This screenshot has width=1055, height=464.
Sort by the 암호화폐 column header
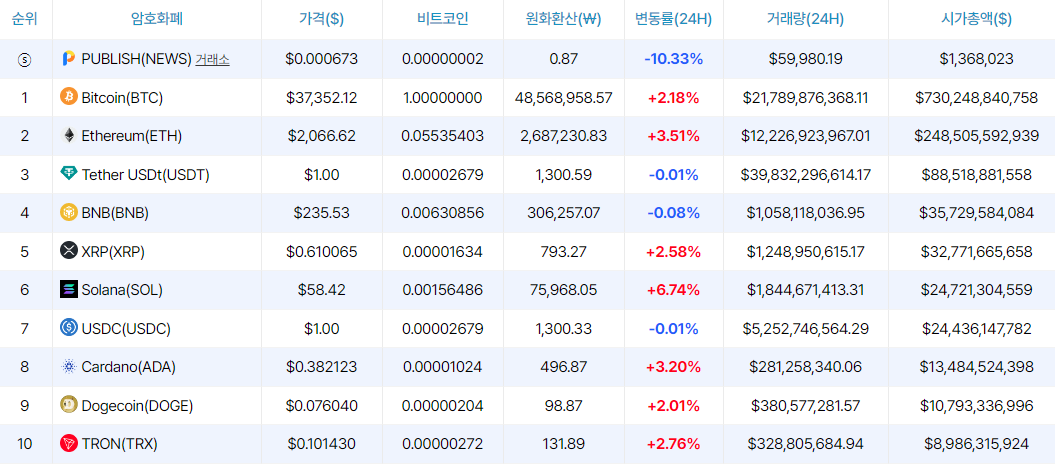(x=157, y=19)
